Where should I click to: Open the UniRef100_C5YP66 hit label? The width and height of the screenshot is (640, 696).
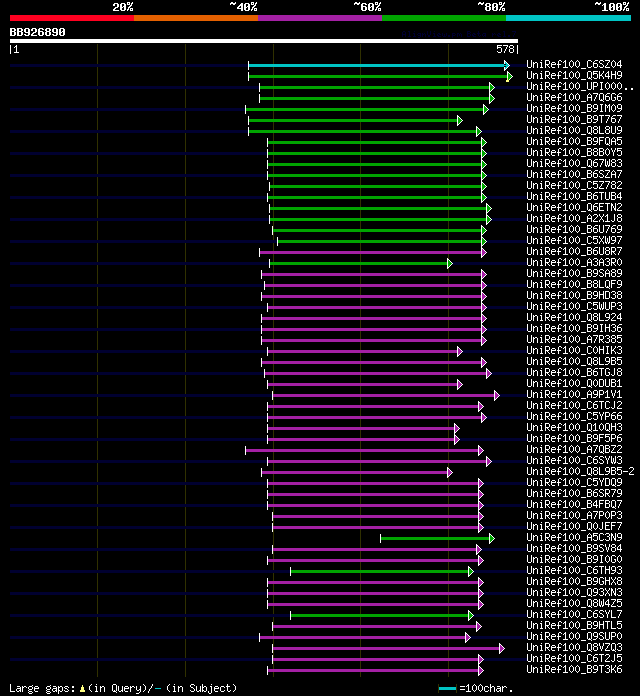(x=574, y=417)
